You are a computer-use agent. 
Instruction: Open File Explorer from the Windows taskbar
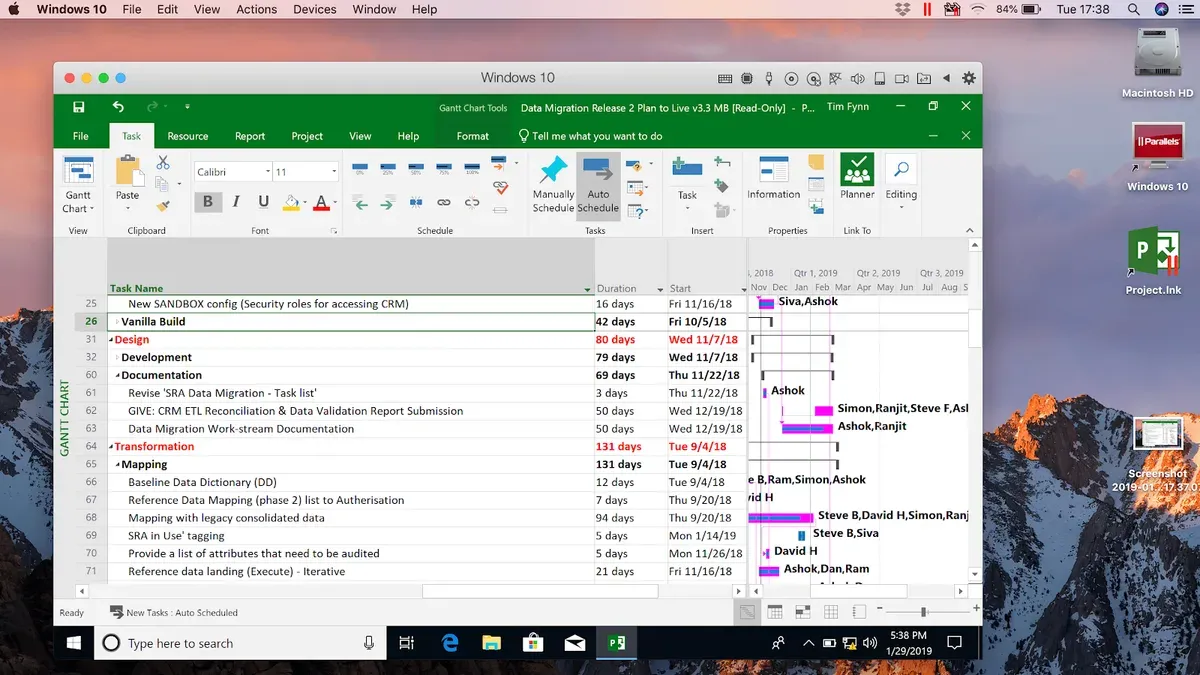pos(491,643)
